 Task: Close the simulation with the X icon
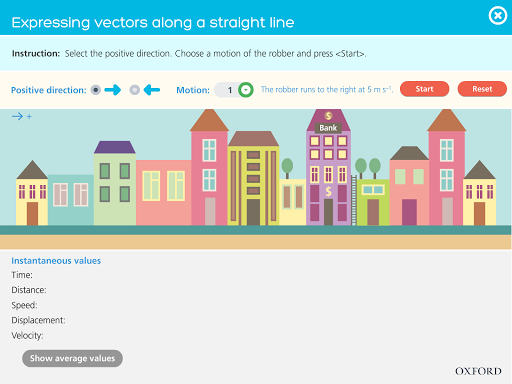click(x=498, y=16)
